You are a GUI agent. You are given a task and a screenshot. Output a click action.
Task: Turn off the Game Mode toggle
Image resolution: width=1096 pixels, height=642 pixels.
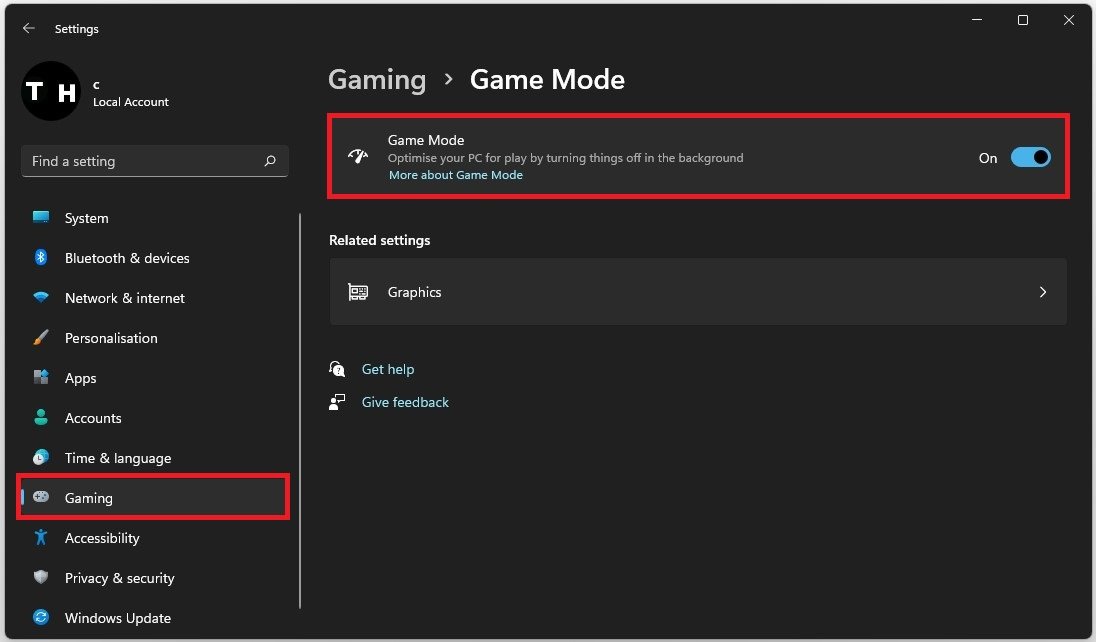click(1030, 158)
